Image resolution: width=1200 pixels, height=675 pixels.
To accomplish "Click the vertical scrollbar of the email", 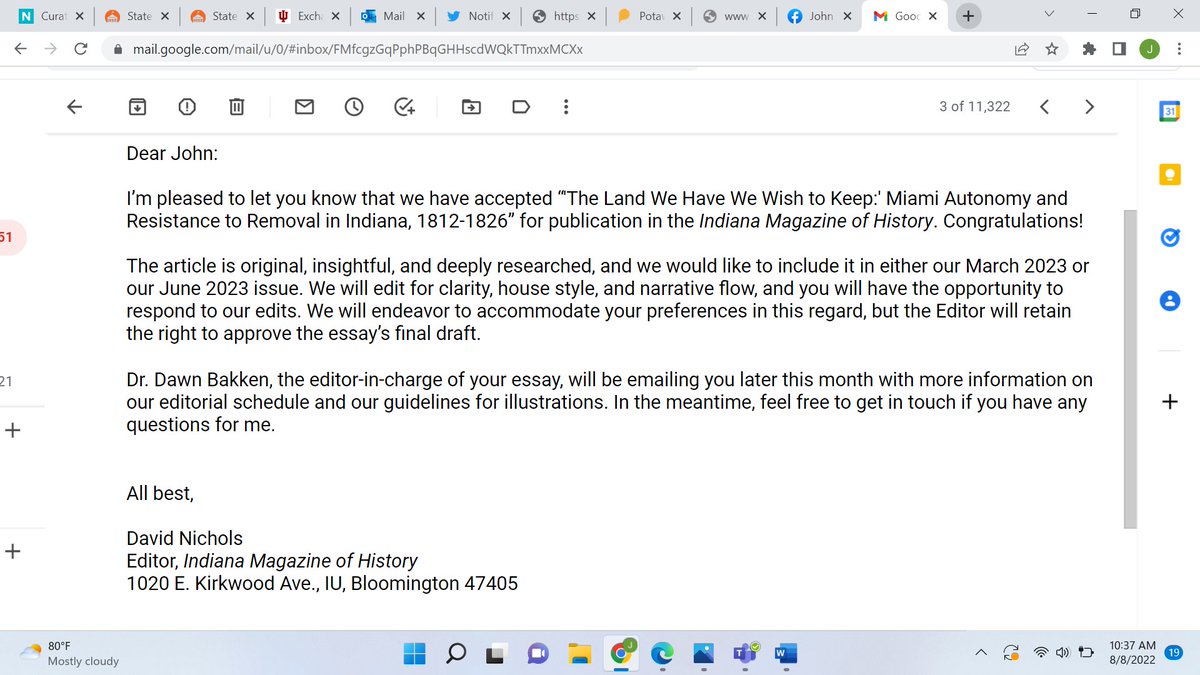I will pyautogui.click(x=1130, y=369).
